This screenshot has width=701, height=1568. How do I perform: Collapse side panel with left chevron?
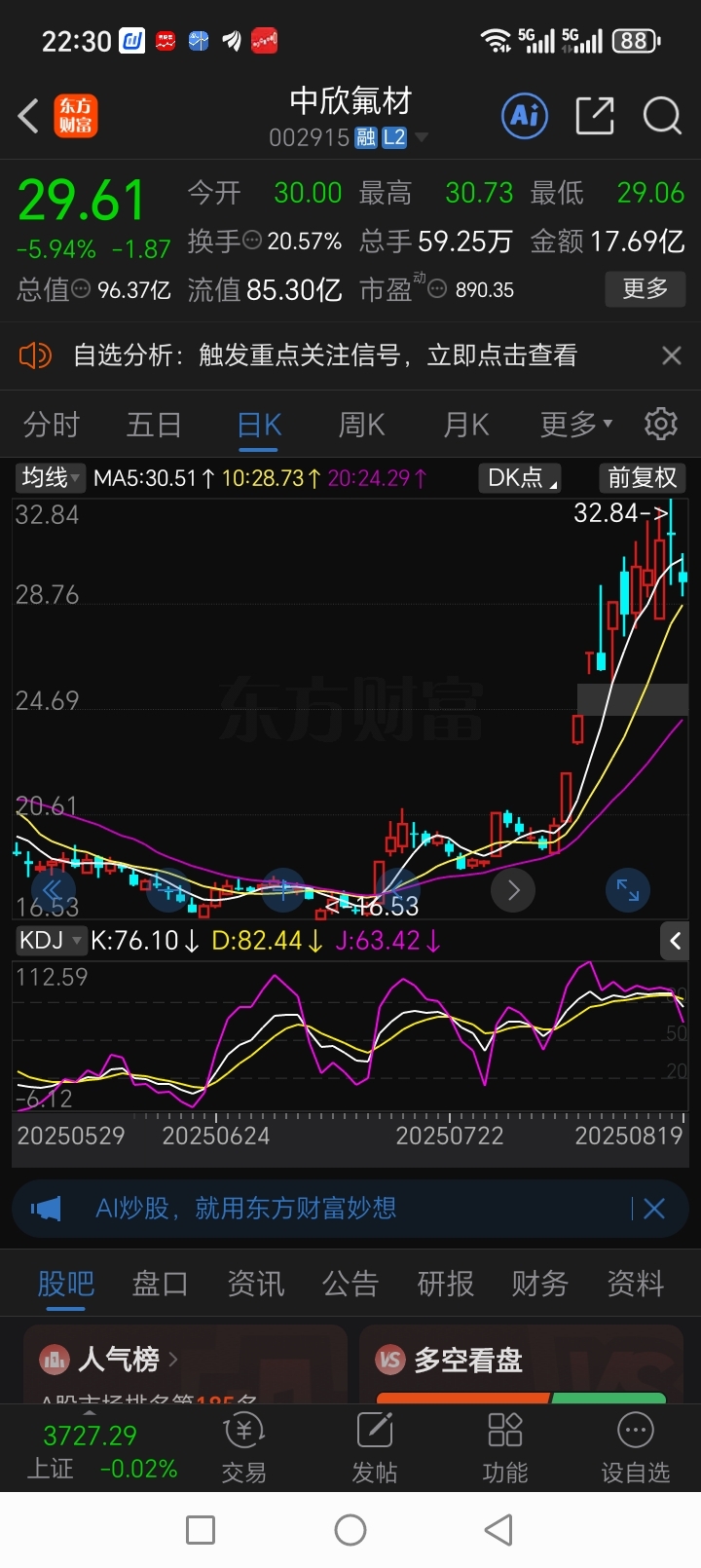(x=675, y=940)
